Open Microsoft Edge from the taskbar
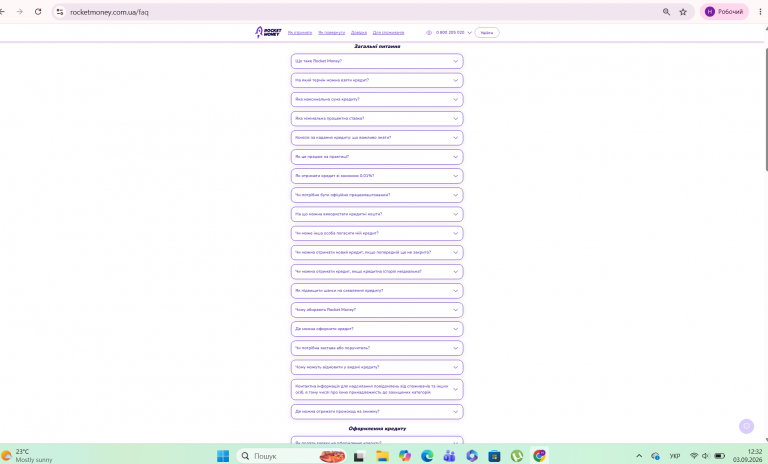Image resolution: width=768 pixels, height=464 pixels. (427, 456)
